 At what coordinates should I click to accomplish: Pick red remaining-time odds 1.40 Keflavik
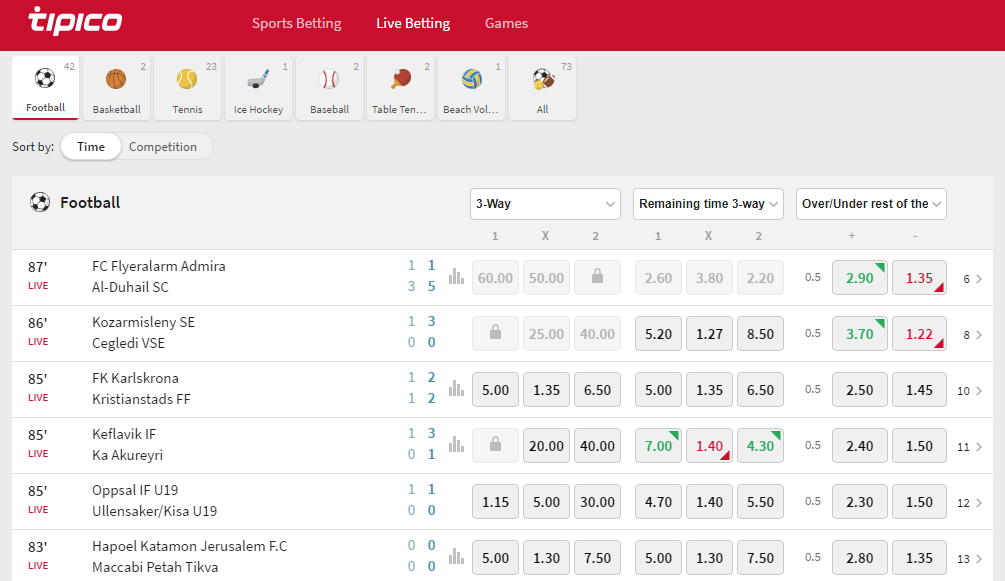[x=710, y=446]
